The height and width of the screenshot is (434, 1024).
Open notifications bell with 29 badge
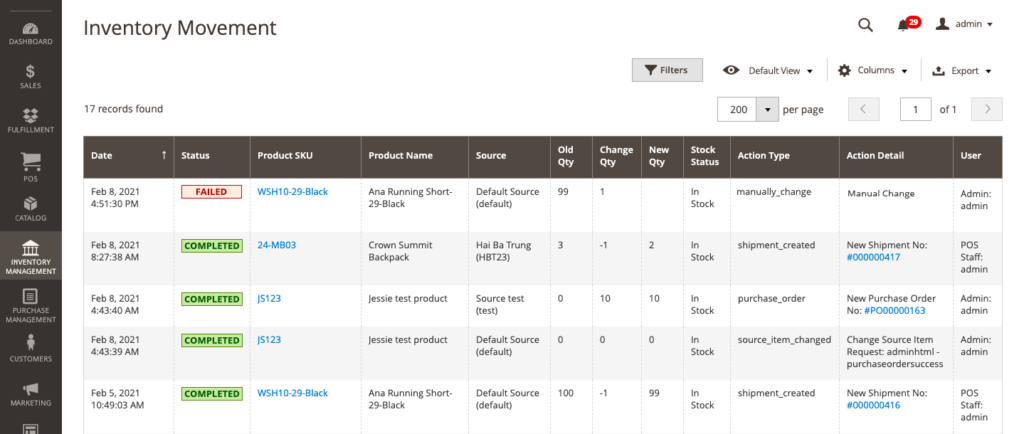pyautogui.click(x=904, y=25)
